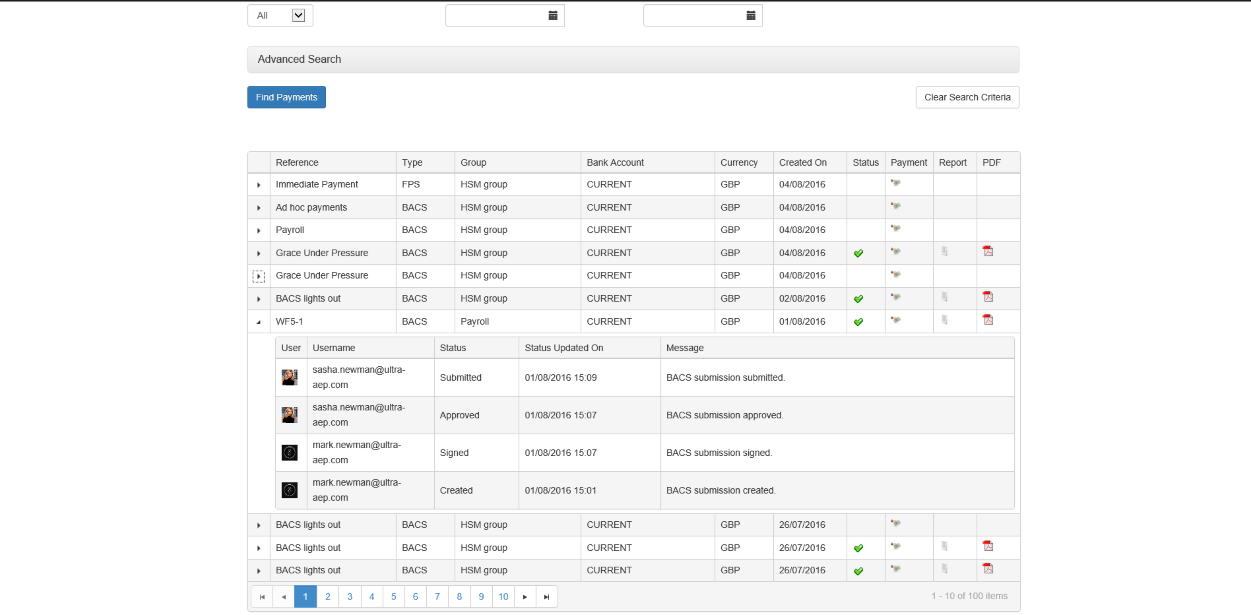Click the payment icon in the Payroll row
Viewport: 1251px width, 615px height.
(895, 229)
